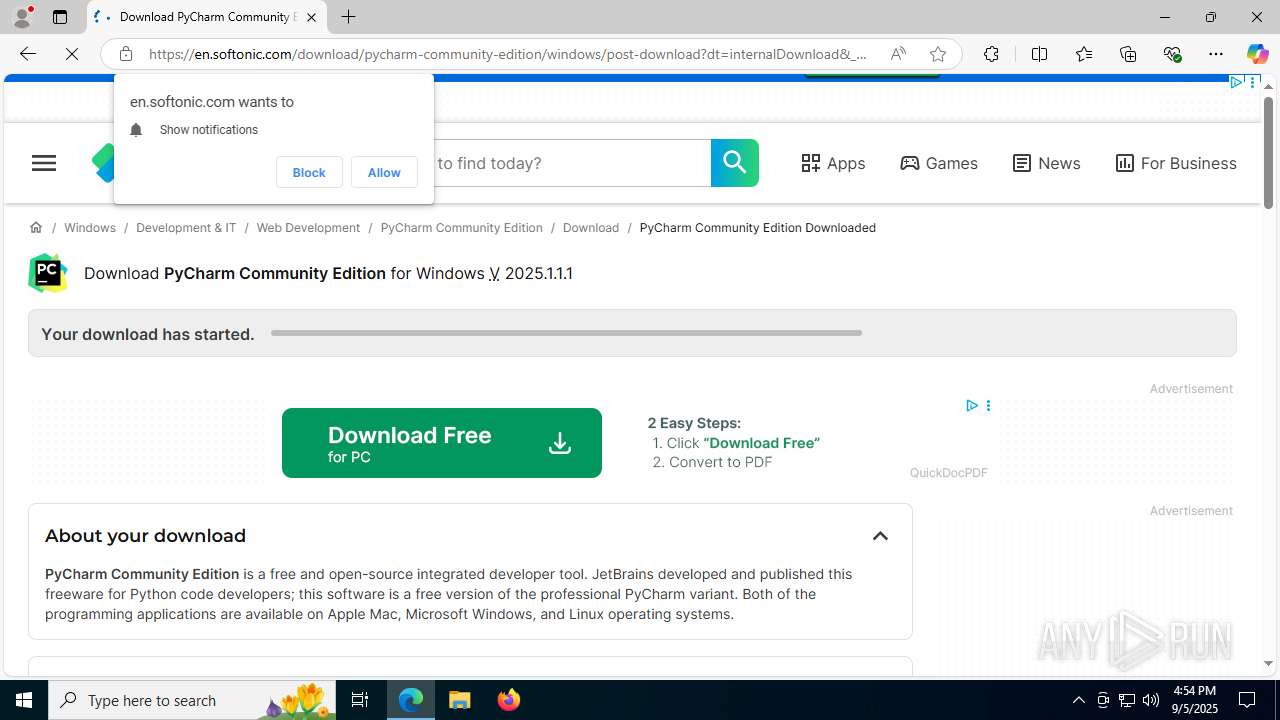Go to Development & IT breadcrumb

186,228
